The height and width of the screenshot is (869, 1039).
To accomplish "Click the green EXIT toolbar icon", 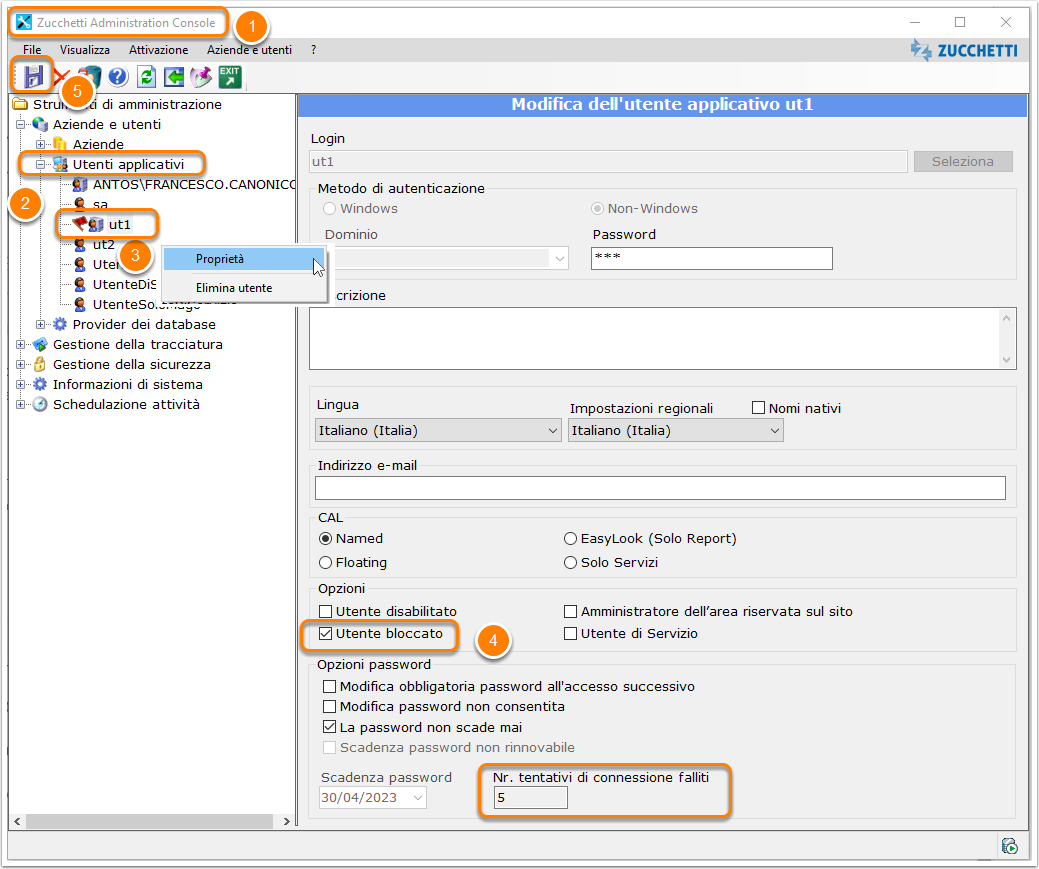I will [x=229, y=77].
